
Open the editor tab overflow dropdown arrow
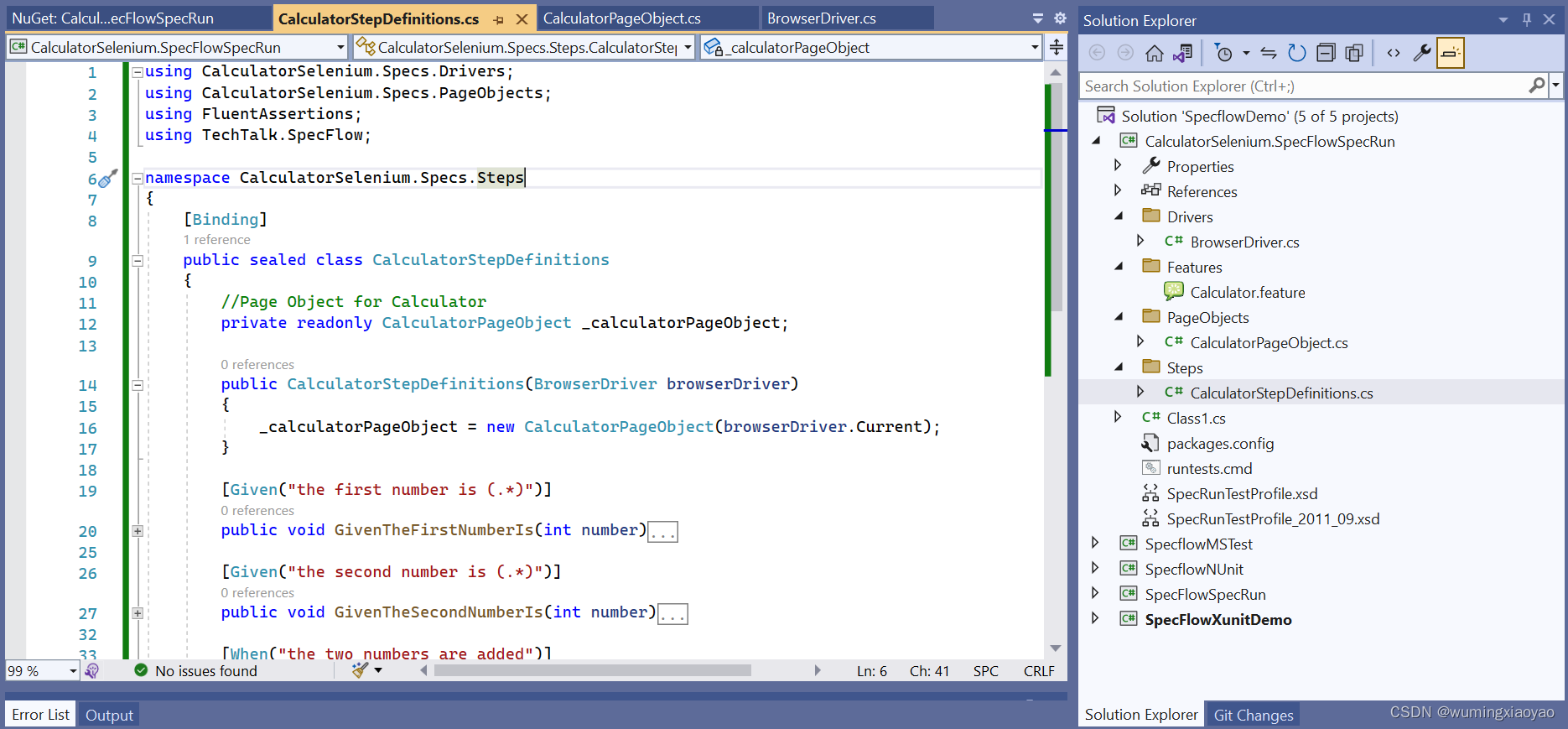click(x=1038, y=18)
